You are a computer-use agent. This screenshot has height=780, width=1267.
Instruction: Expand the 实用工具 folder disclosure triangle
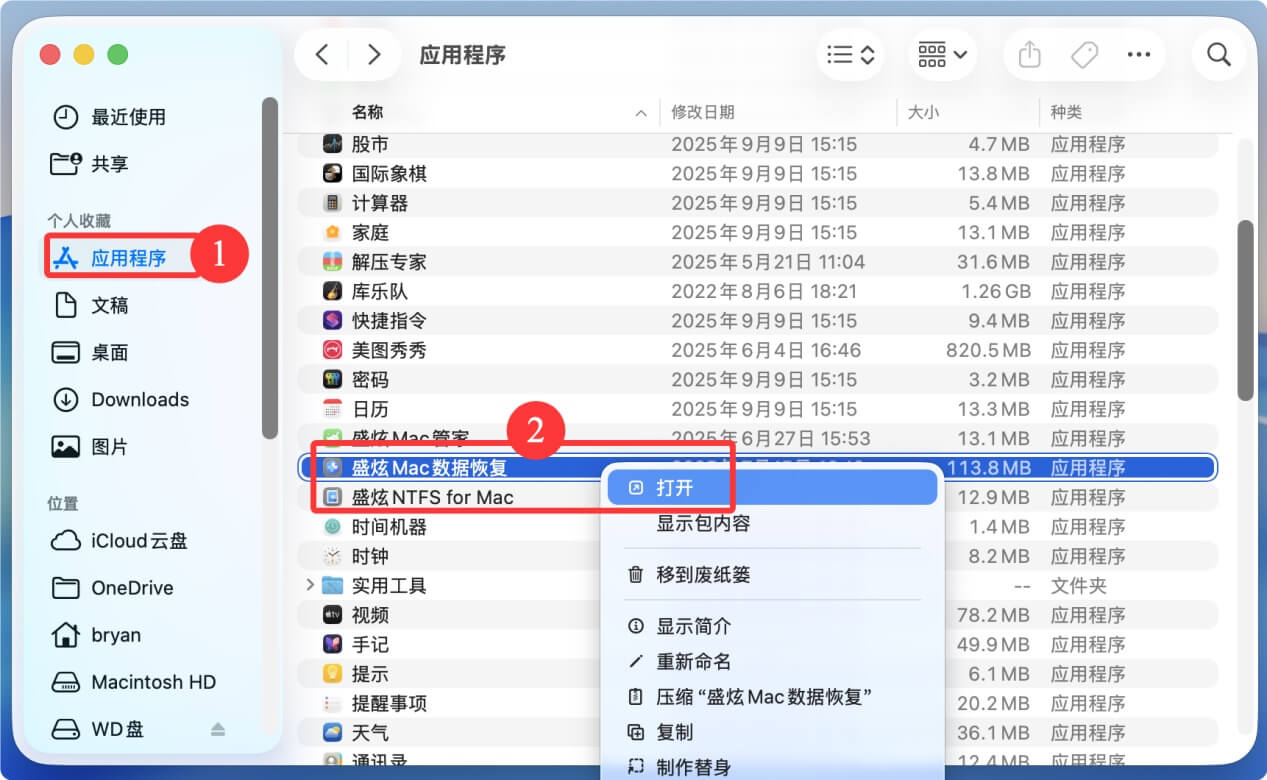click(x=308, y=585)
